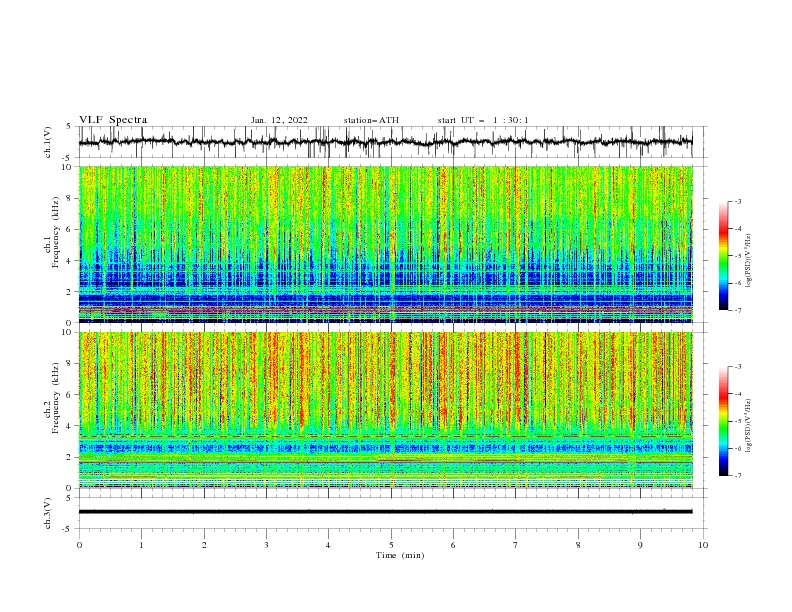The height and width of the screenshot is (612, 792).
Task: Click the "-7" label on ch.1 colorbar
Action: [738, 311]
